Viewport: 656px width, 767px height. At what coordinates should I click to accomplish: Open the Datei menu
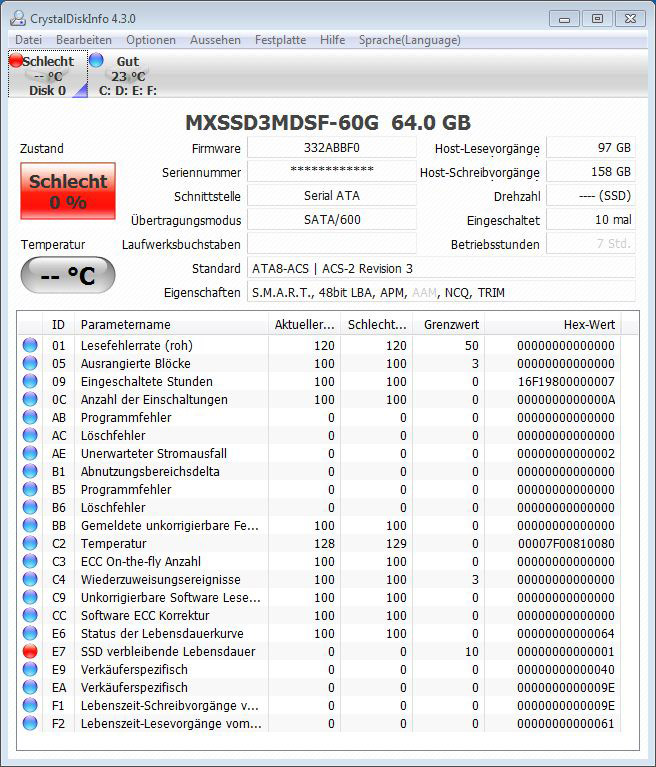(28, 40)
